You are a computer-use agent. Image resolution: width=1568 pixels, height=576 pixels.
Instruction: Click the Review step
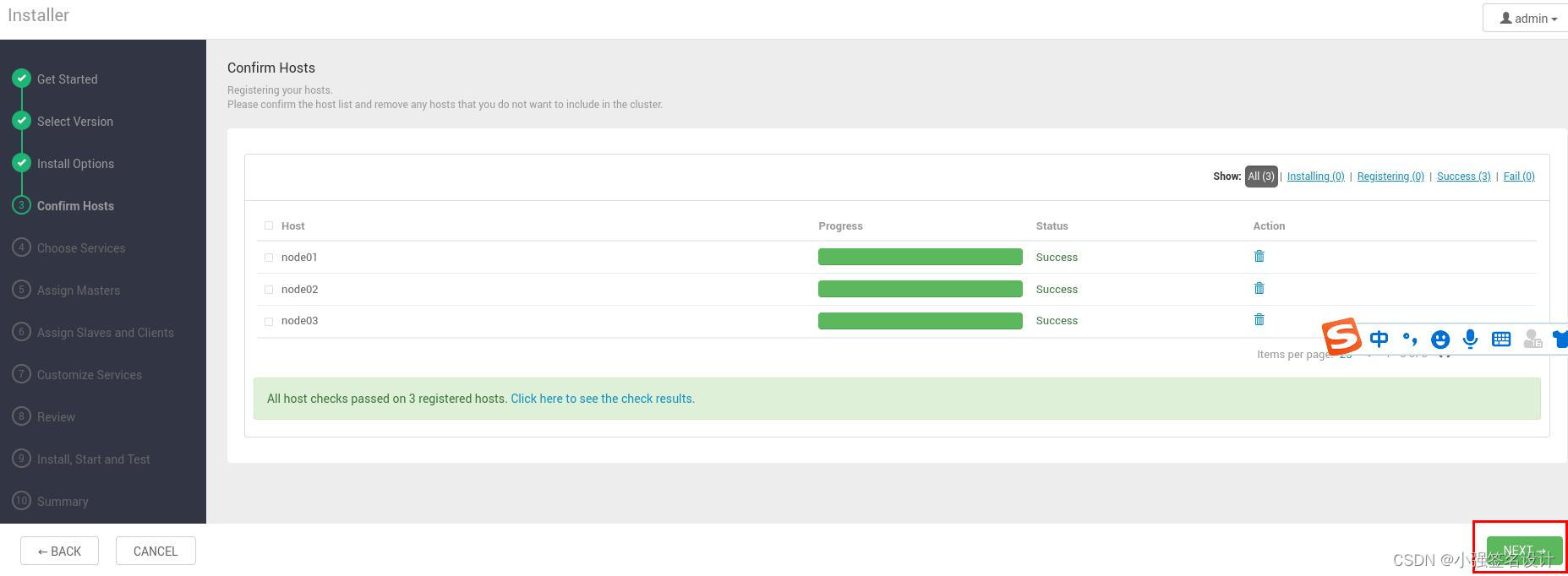(x=56, y=417)
